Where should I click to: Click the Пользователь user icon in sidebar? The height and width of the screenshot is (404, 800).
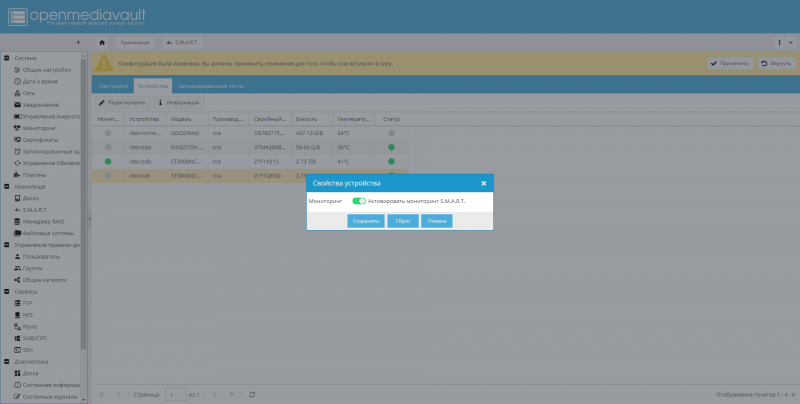click(17, 257)
